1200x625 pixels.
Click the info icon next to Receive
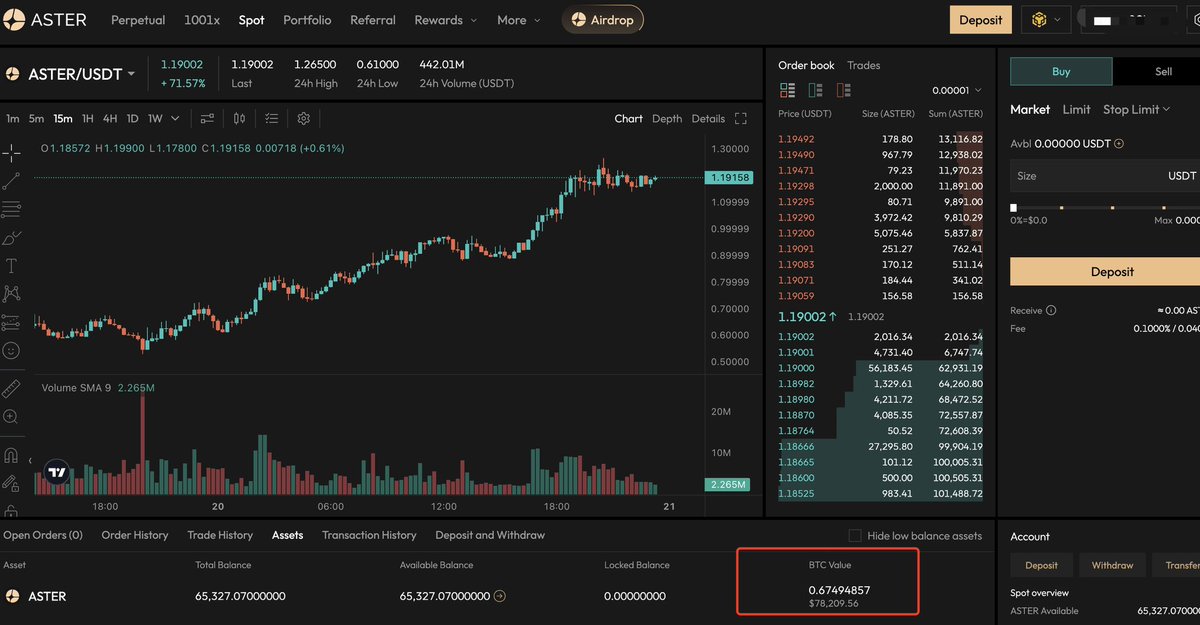(1051, 311)
